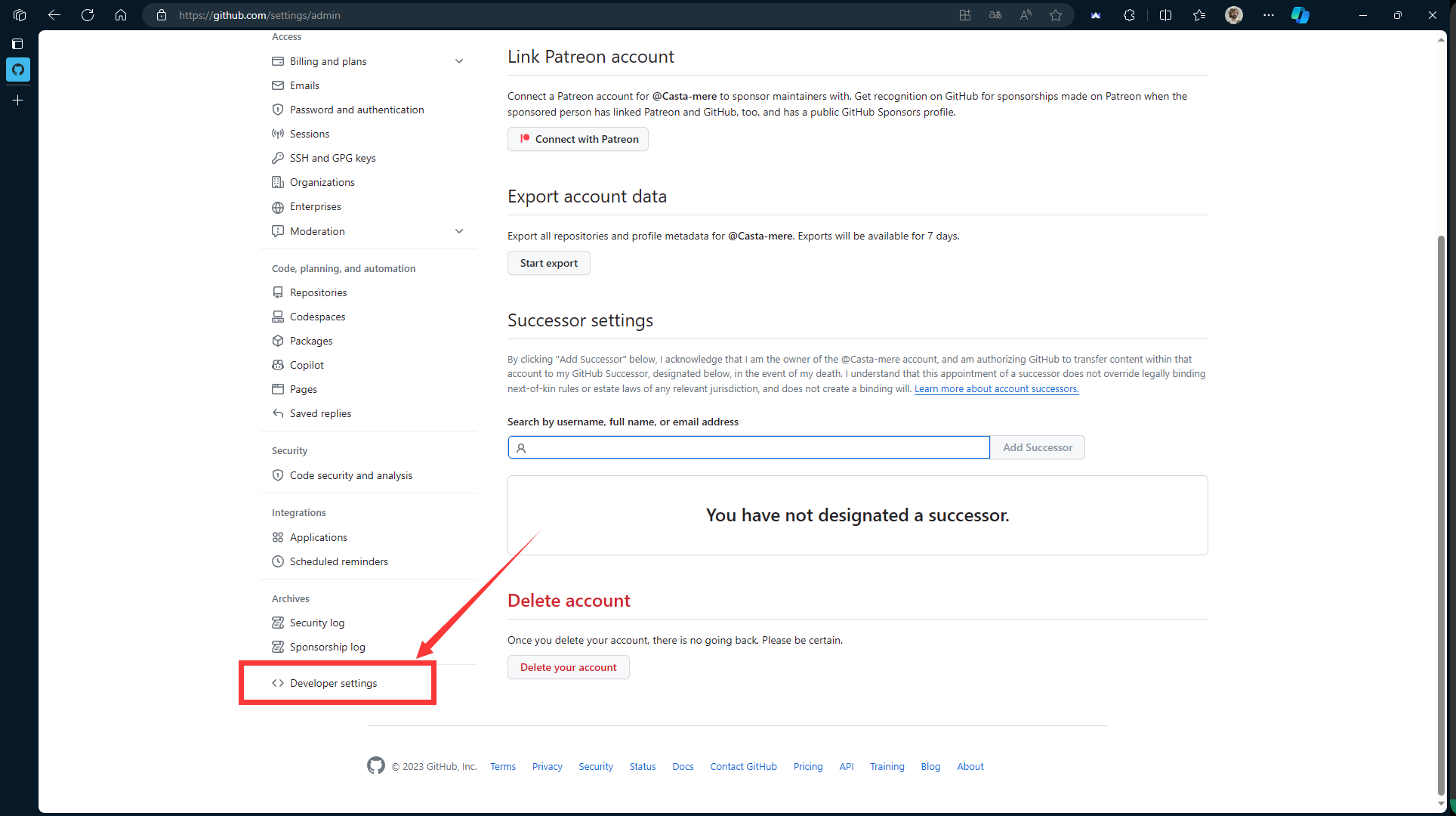The height and width of the screenshot is (816, 1456).
Task: Open workspaces icon in title bar
Action: 20,15
